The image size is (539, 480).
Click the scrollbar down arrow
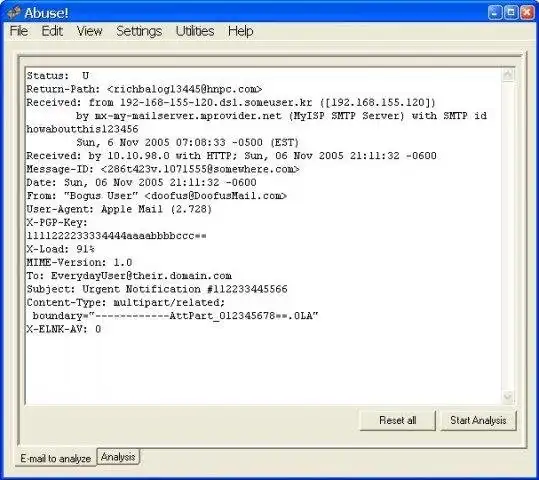pos(508,396)
